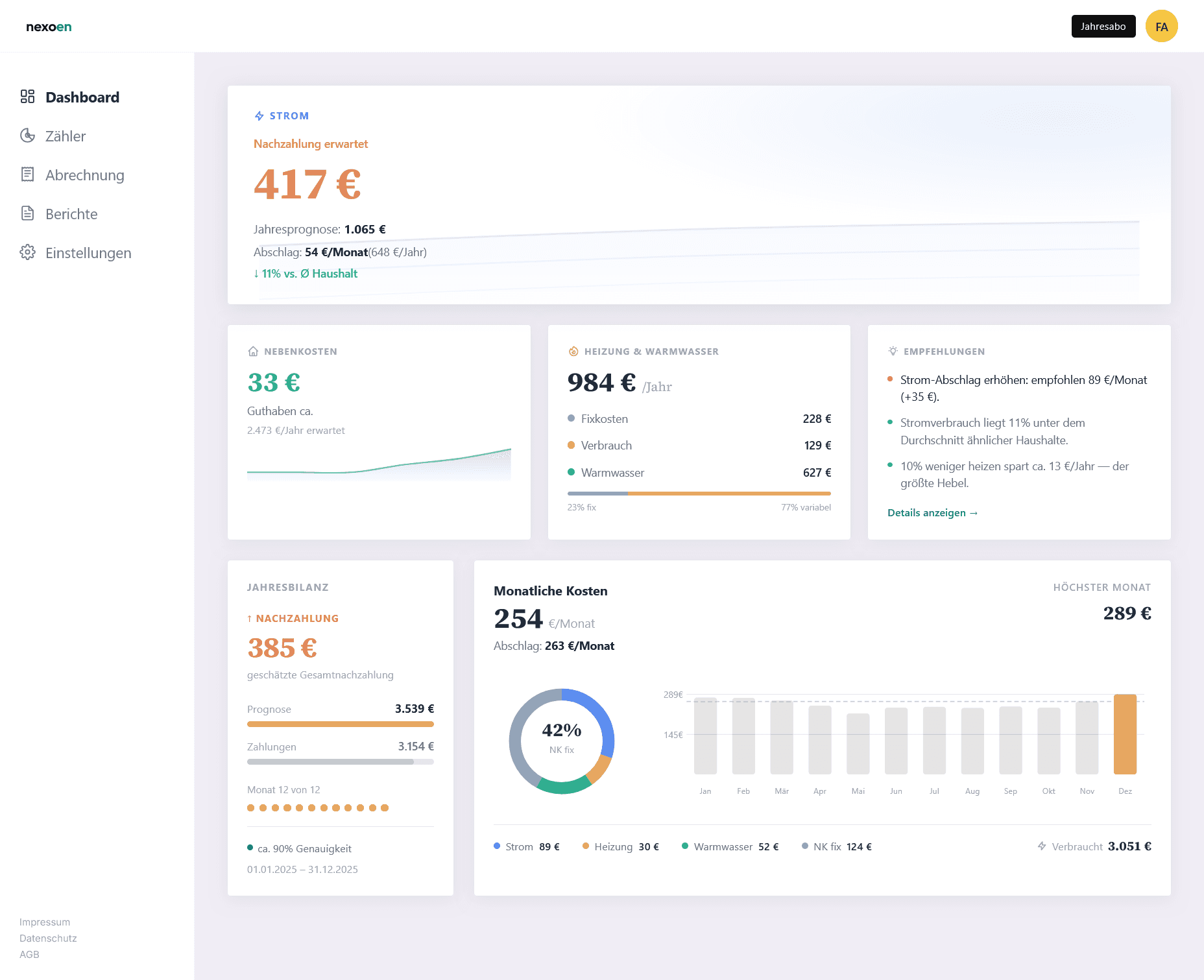Click the house icon on Nebenkosten card

pos(253,351)
